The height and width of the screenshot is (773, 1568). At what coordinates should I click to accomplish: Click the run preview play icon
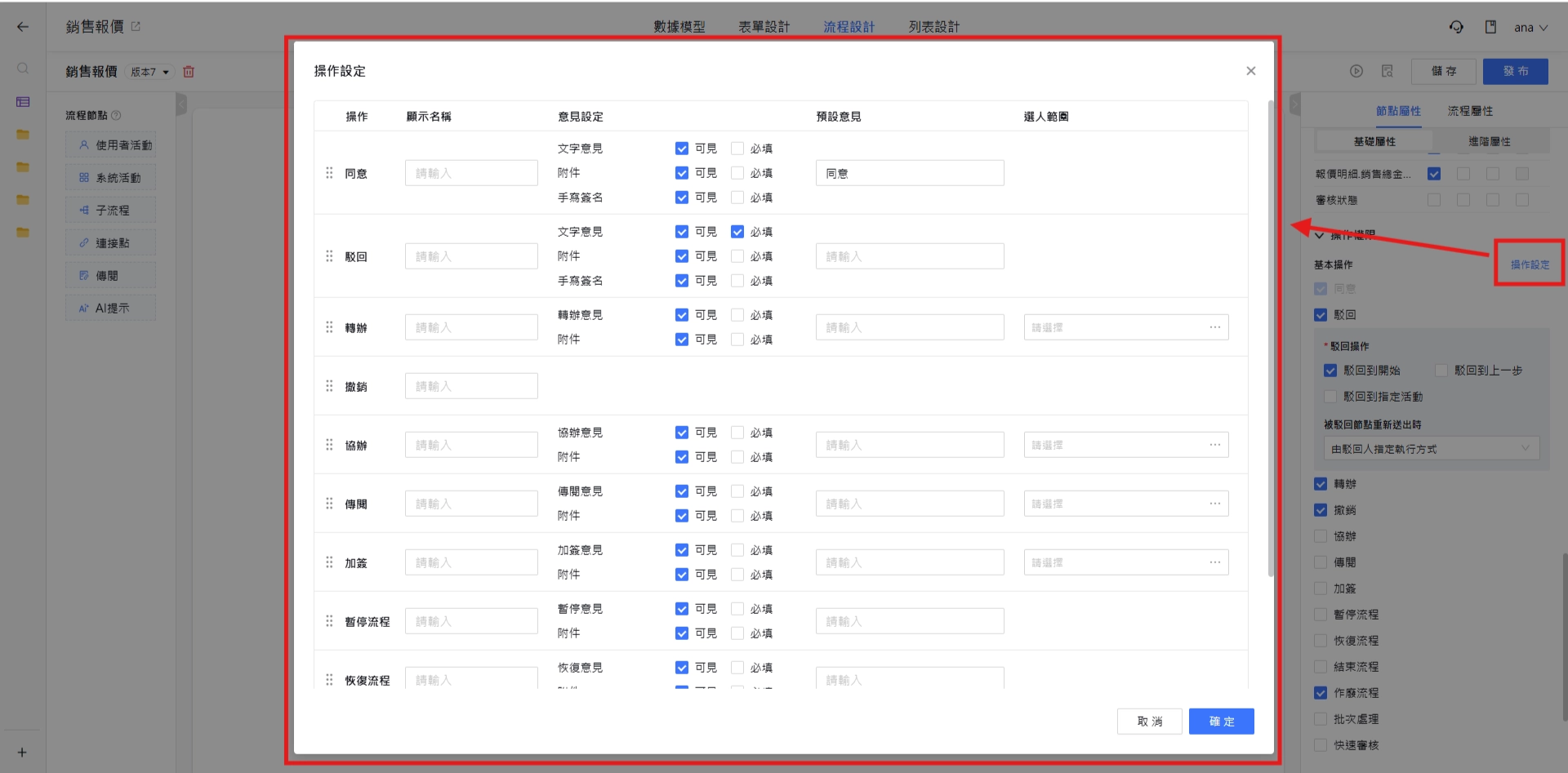click(1356, 71)
